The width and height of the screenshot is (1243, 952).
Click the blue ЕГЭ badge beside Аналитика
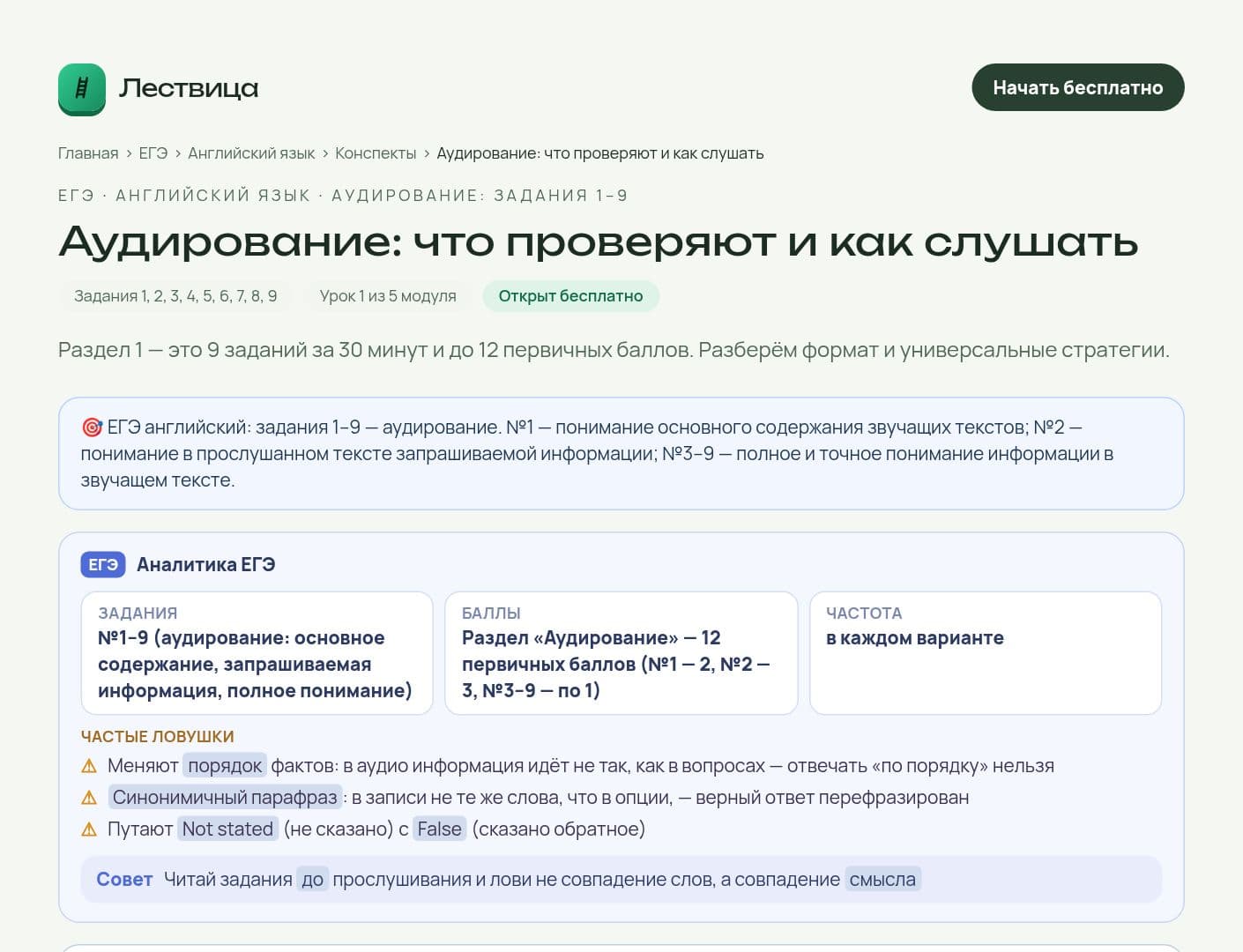103,564
